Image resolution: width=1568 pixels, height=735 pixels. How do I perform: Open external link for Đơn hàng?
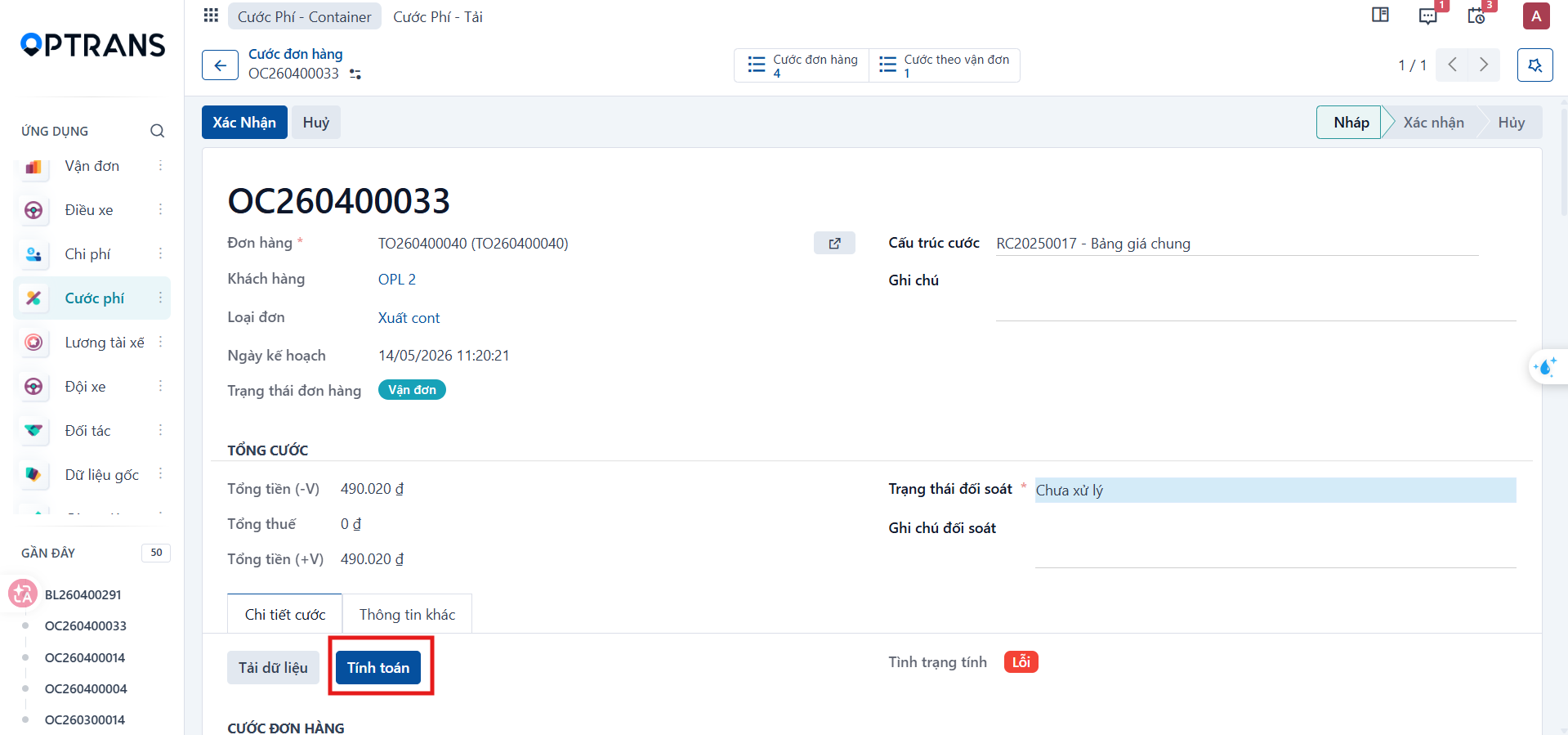[x=834, y=243]
